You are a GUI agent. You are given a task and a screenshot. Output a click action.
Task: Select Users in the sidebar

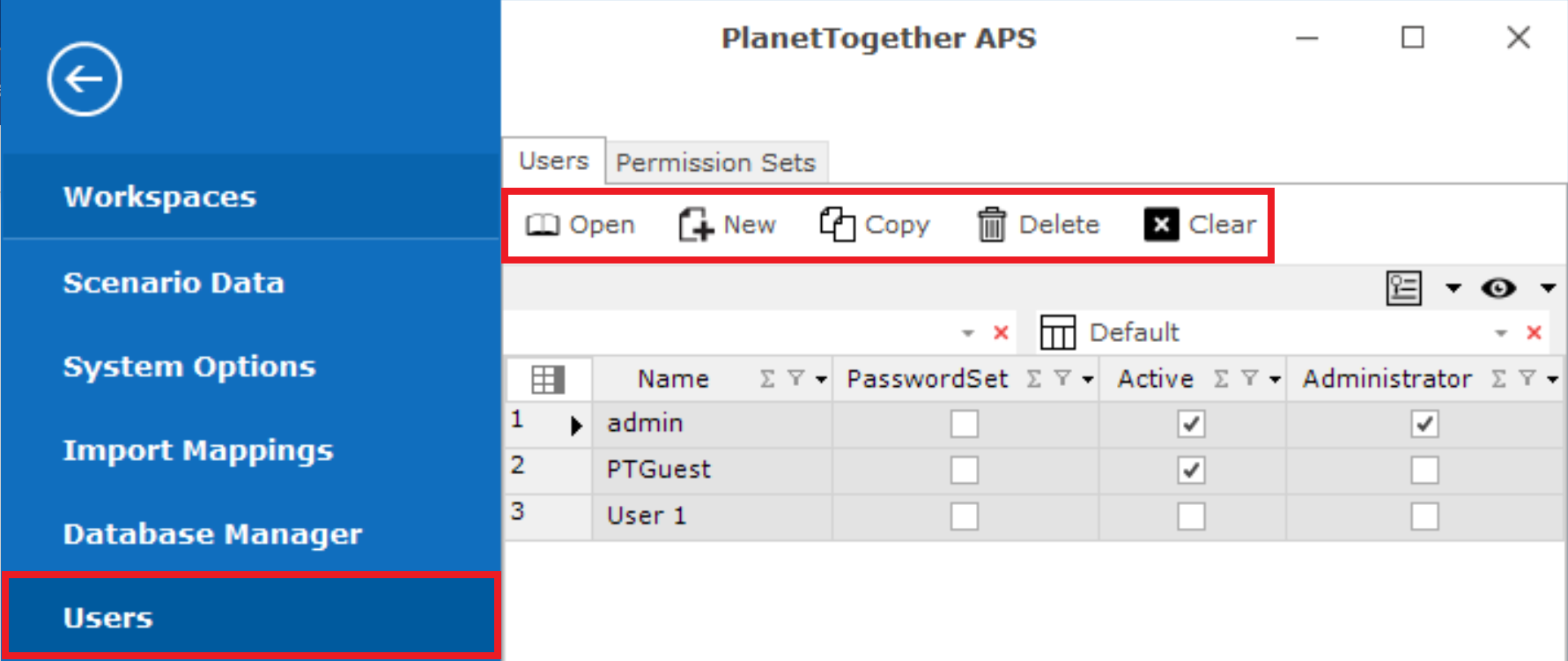250,616
